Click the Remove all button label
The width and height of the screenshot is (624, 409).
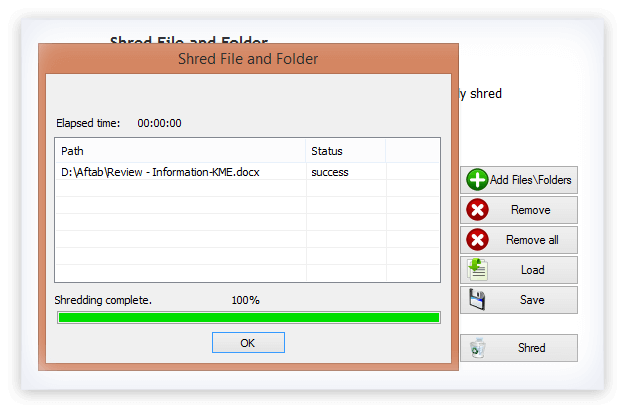[532, 240]
